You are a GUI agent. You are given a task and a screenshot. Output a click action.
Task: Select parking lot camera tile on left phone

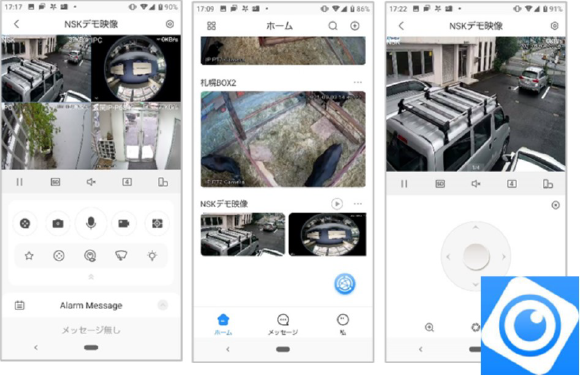[x=46, y=69]
